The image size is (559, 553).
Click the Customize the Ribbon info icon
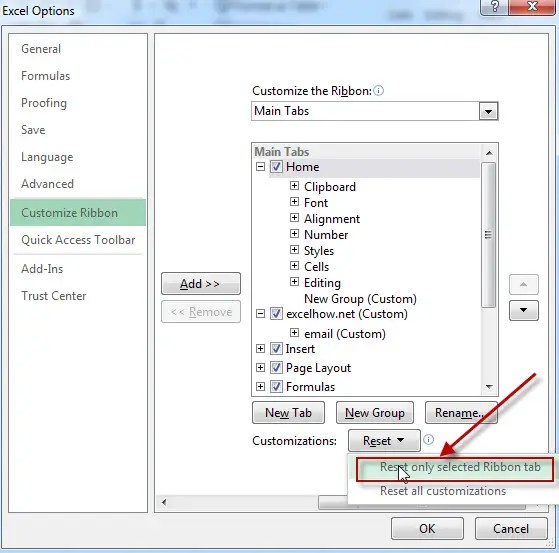tap(379, 91)
